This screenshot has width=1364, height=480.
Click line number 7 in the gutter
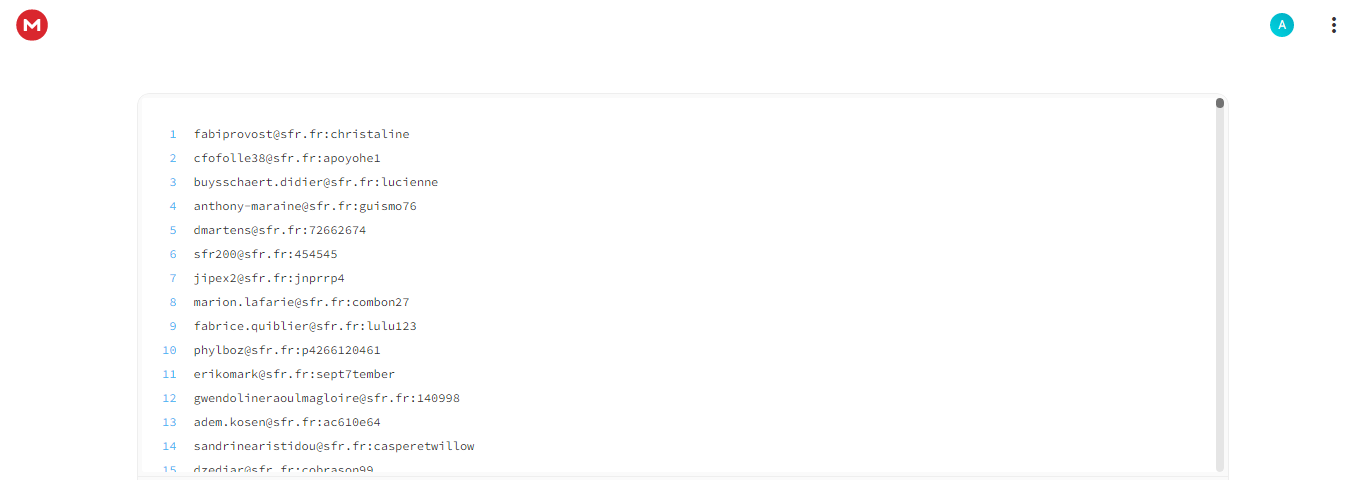(x=172, y=278)
